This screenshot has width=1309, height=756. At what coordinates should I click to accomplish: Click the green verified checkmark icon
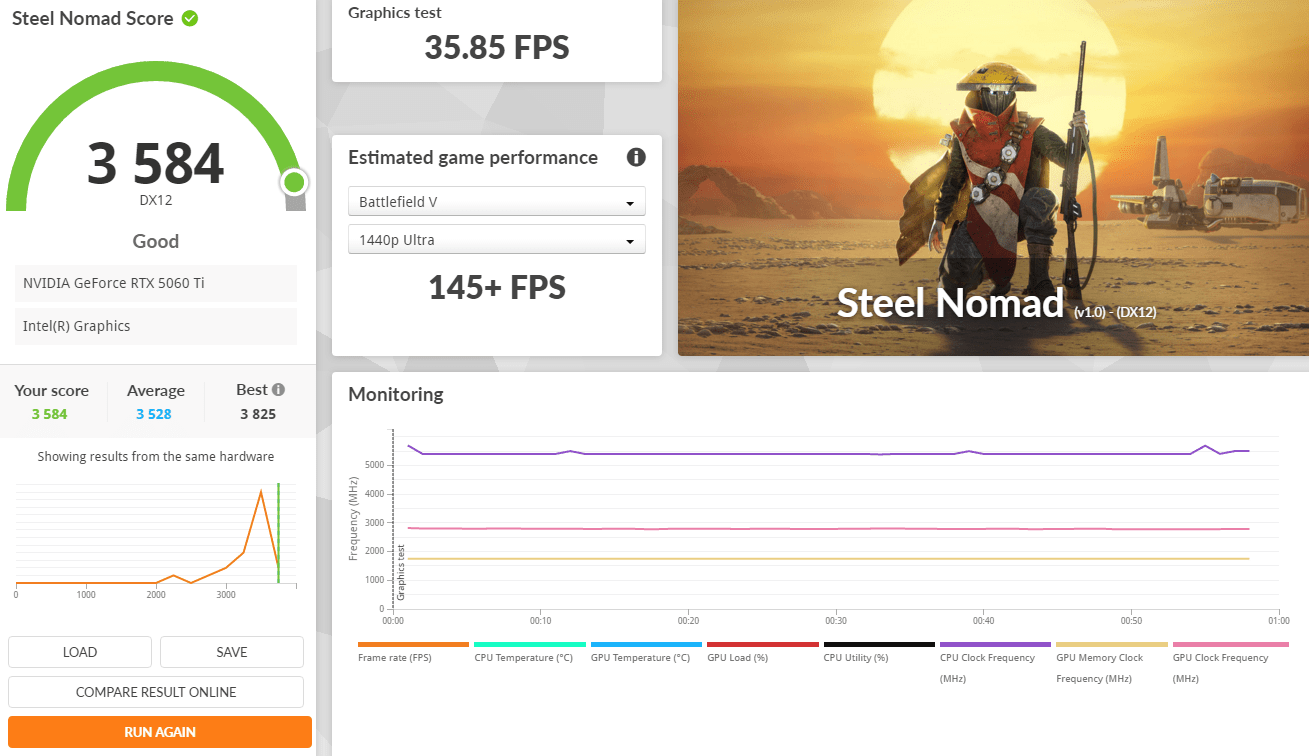pos(189,19)
